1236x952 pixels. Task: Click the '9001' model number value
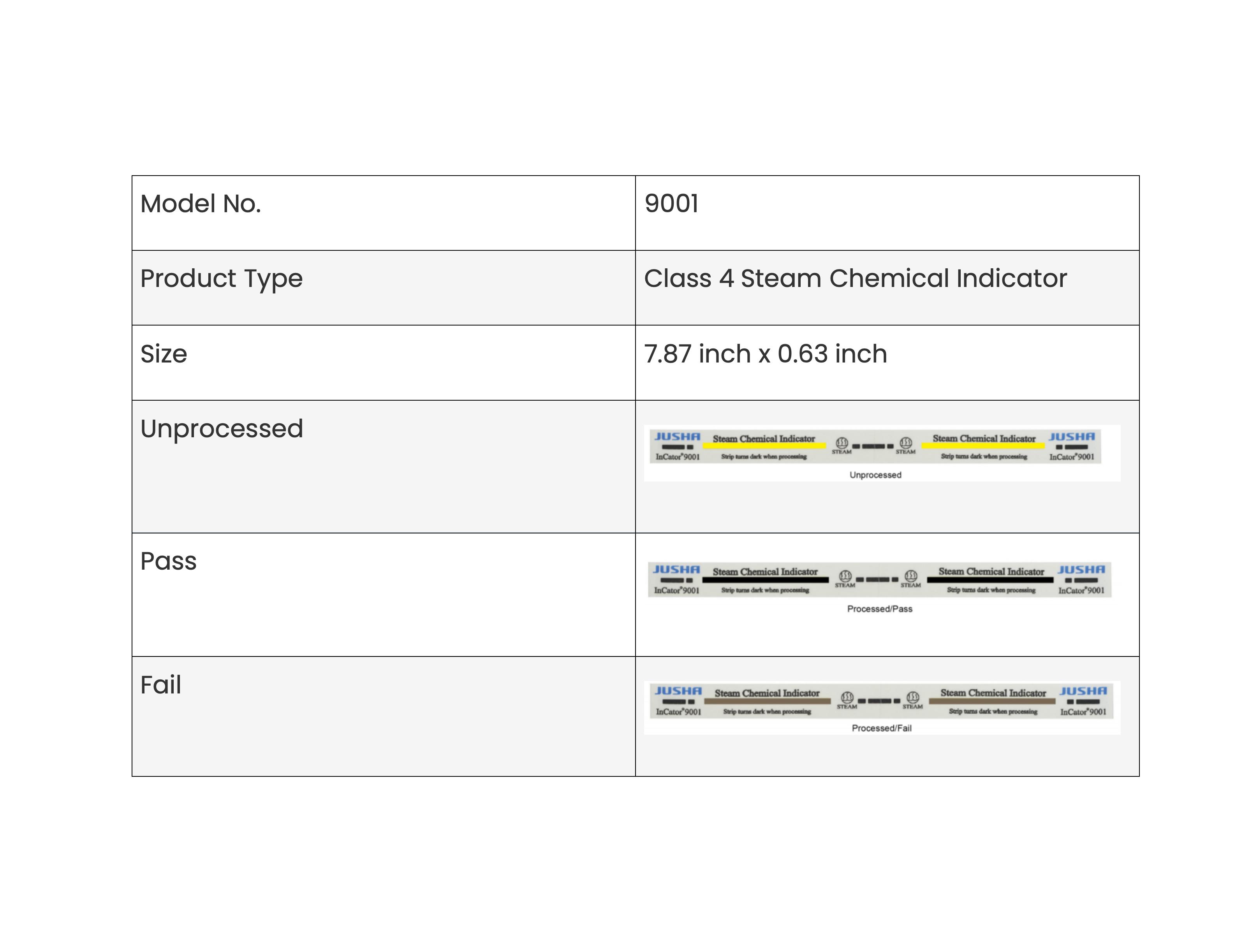pos(671,204)
